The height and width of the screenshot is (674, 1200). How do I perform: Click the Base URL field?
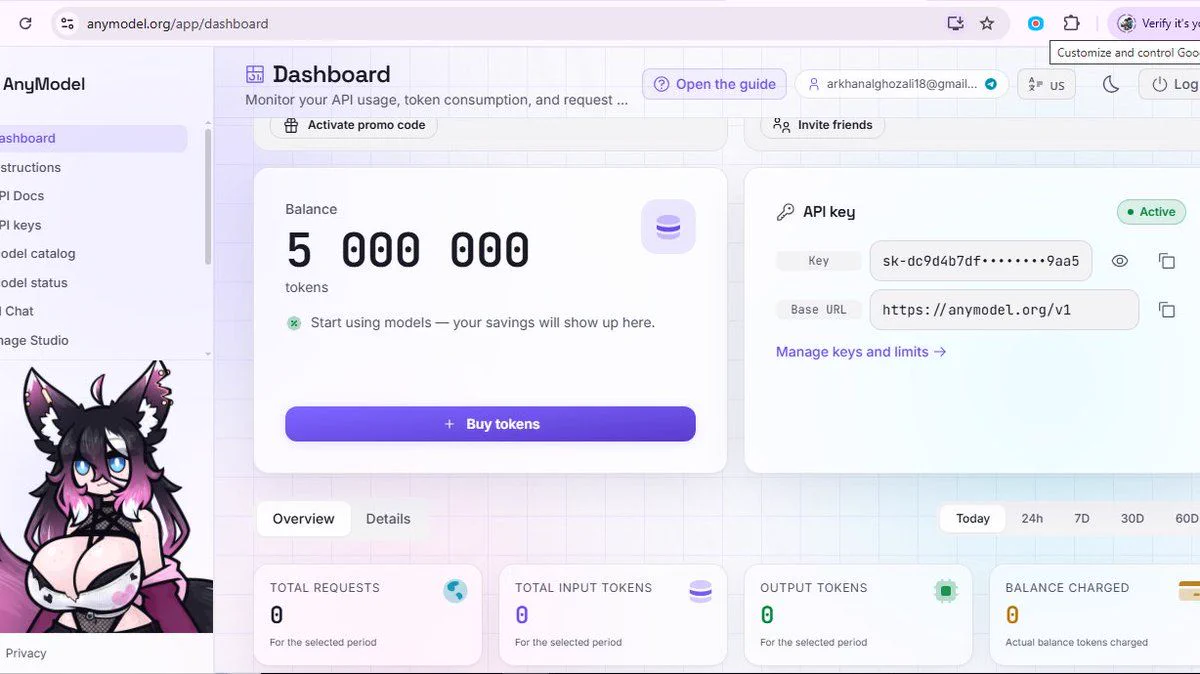[x=1004, y=310]
